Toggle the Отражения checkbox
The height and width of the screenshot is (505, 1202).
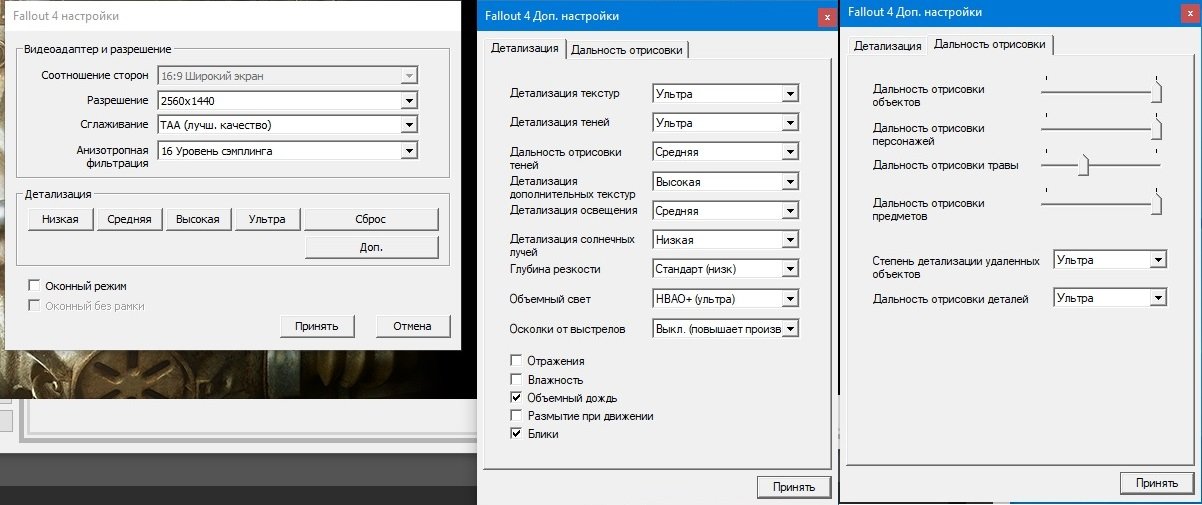[516, 361]
